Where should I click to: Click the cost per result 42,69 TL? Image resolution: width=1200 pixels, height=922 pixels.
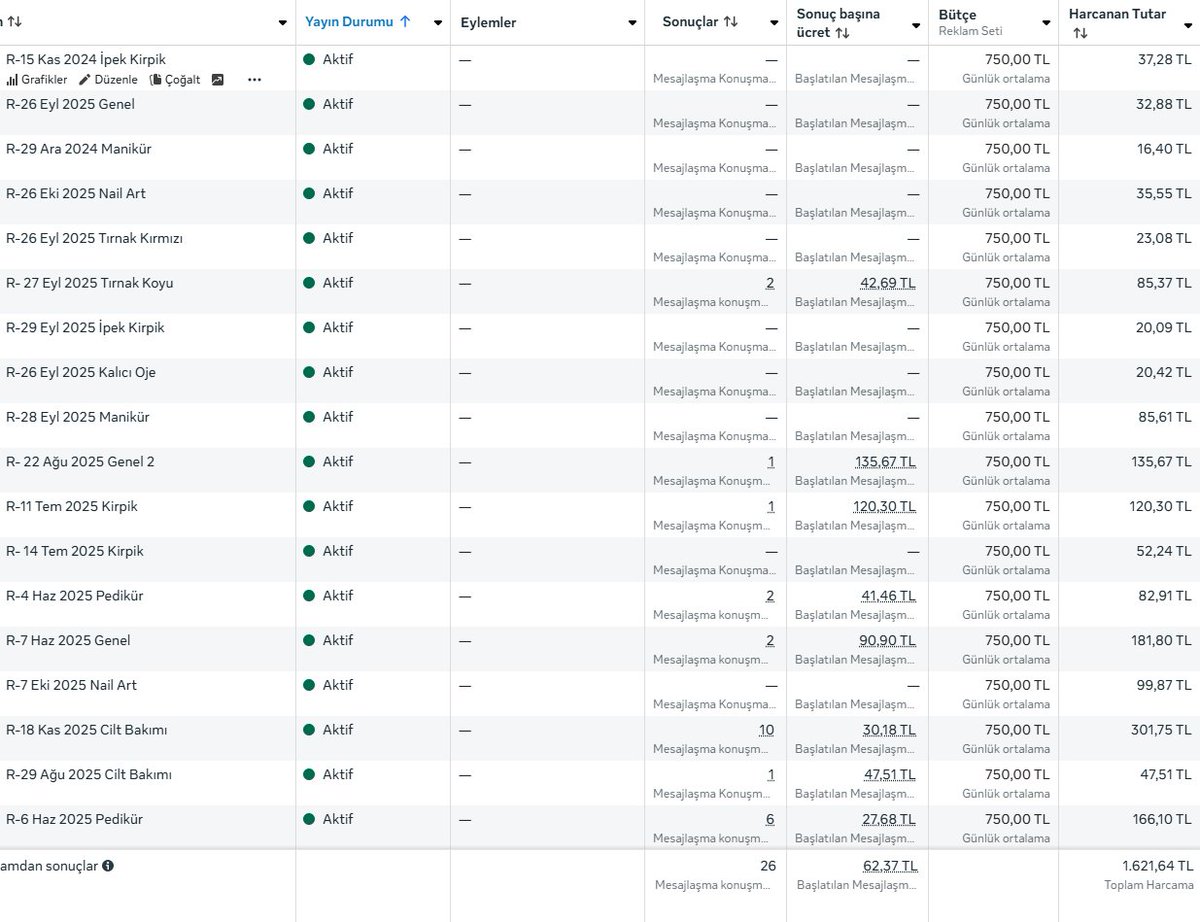888,283
